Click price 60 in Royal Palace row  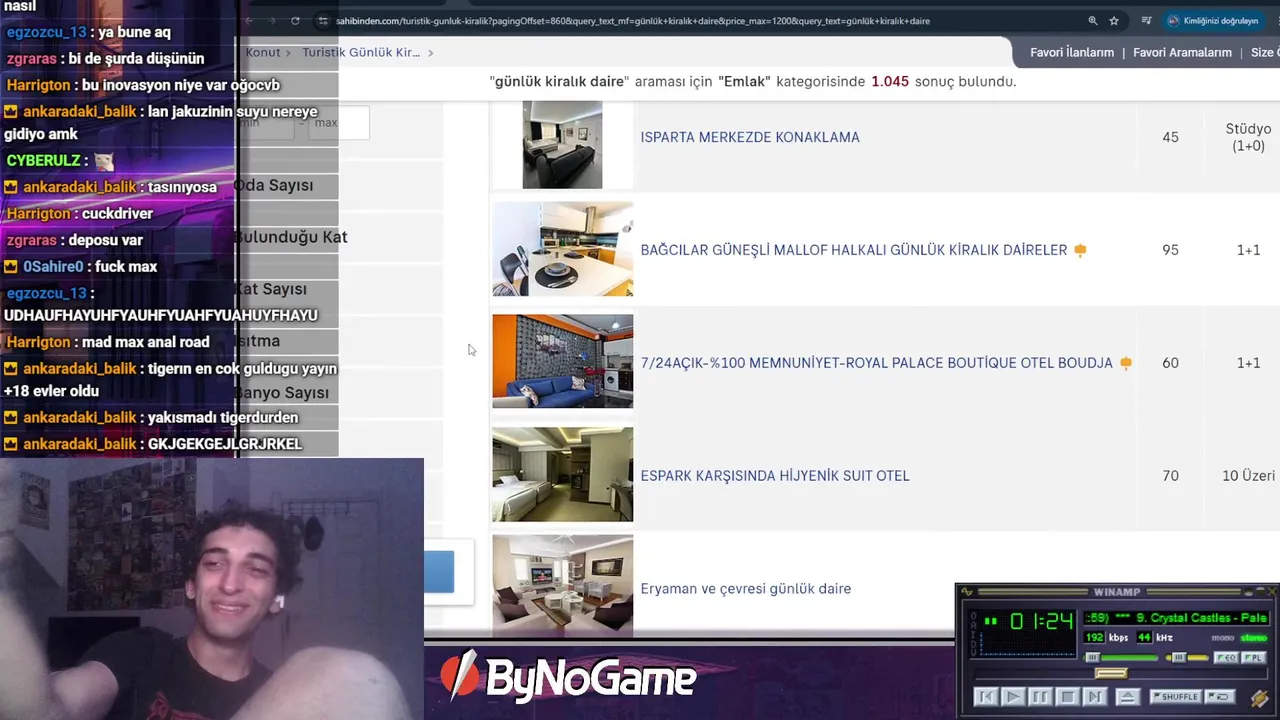pos(1170,363)
